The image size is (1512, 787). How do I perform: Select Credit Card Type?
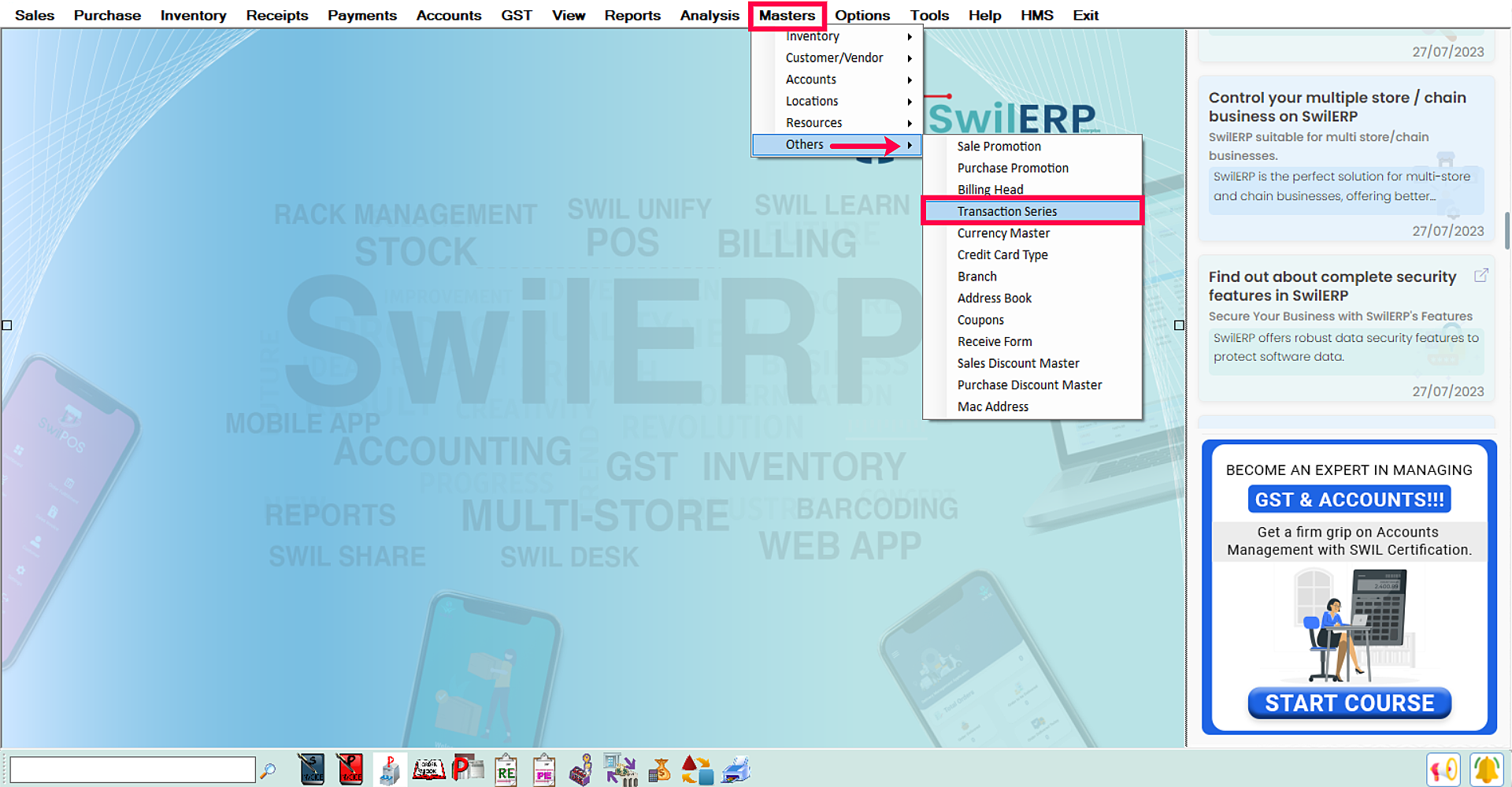pyautogui.click(x=1032, y=254)
